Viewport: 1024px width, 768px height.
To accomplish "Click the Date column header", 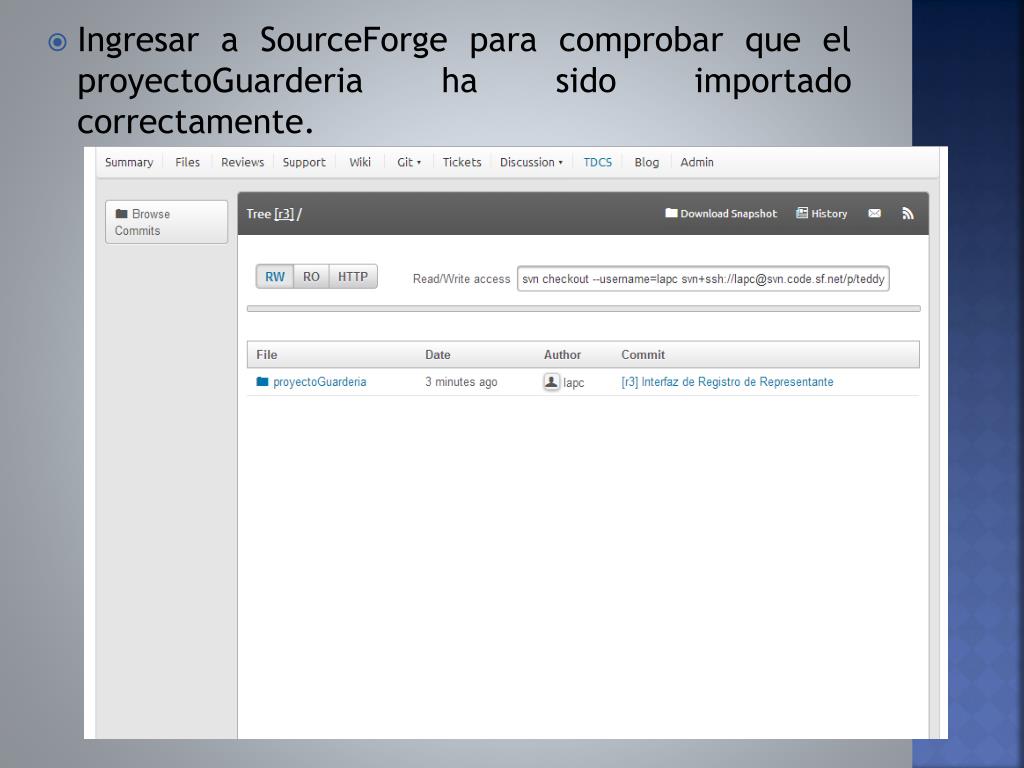I will pos(438,355).
